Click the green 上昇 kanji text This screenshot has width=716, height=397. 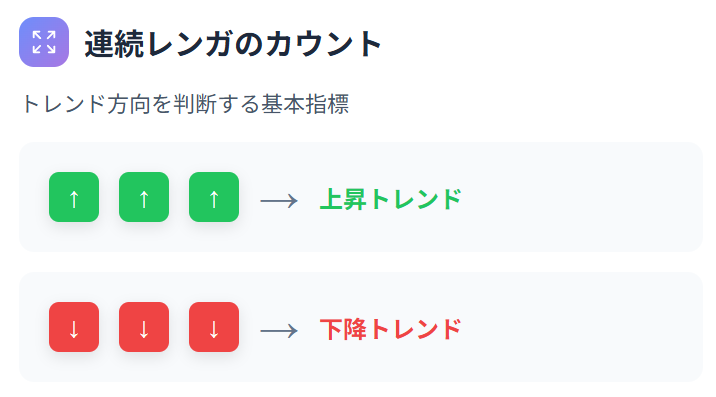[x=343, y=199]
